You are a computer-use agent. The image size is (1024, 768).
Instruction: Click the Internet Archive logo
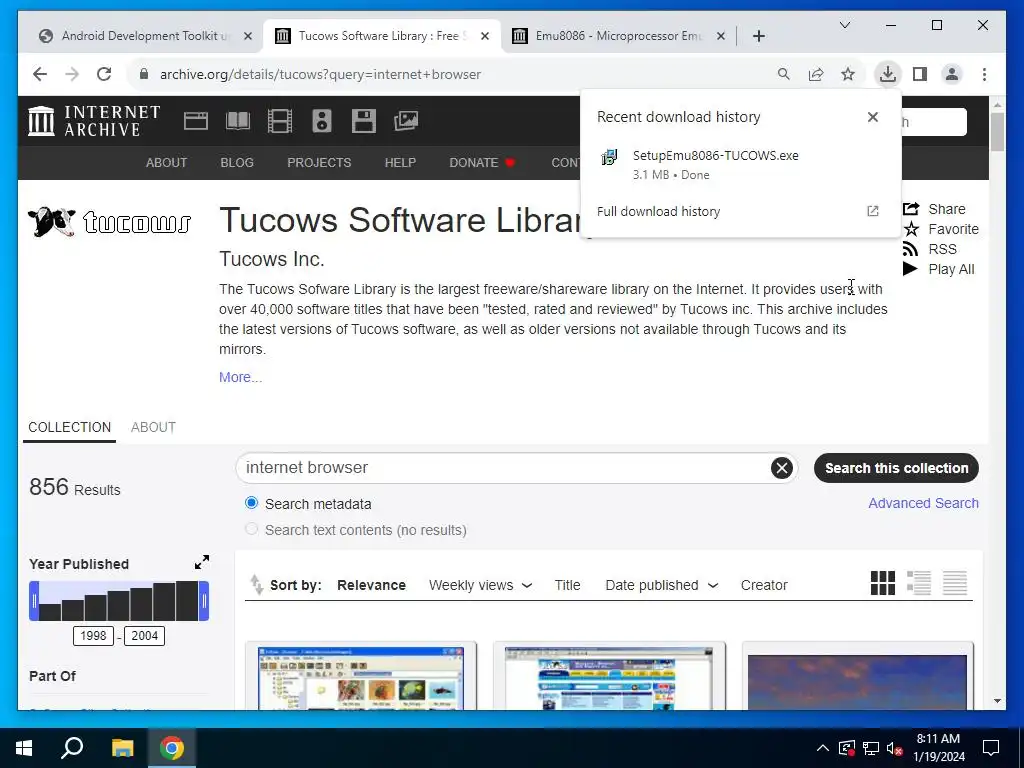coord(94,121)
